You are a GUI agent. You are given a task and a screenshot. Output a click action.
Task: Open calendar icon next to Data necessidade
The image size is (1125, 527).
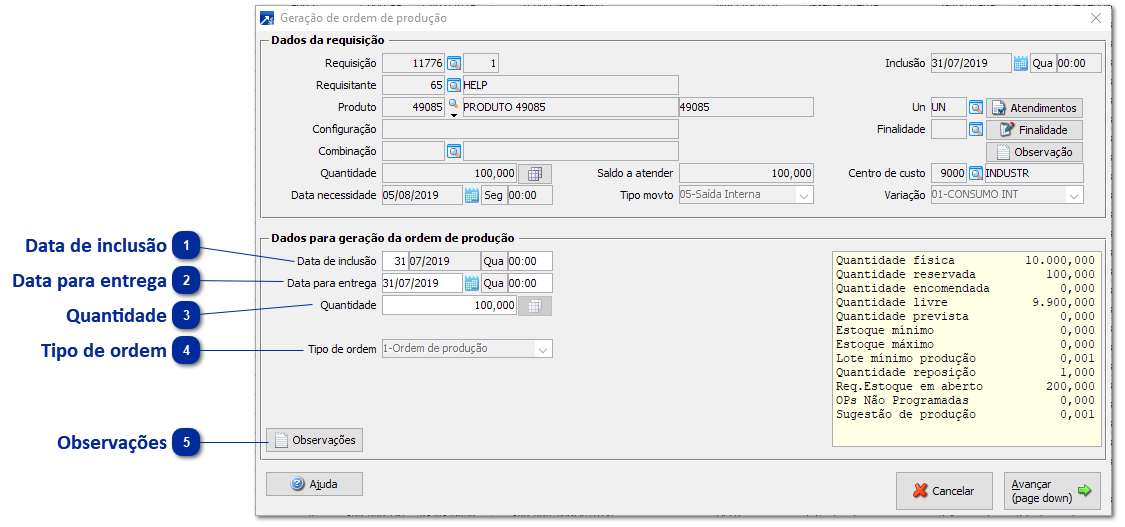tap(471, 195)
